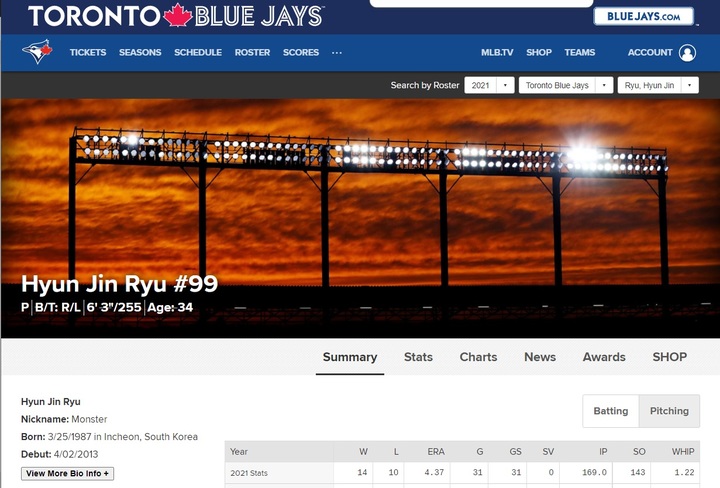This screenshot has width=720, height=488.
Task: Open the SCORES menu item
Action: tap(301, 52)
